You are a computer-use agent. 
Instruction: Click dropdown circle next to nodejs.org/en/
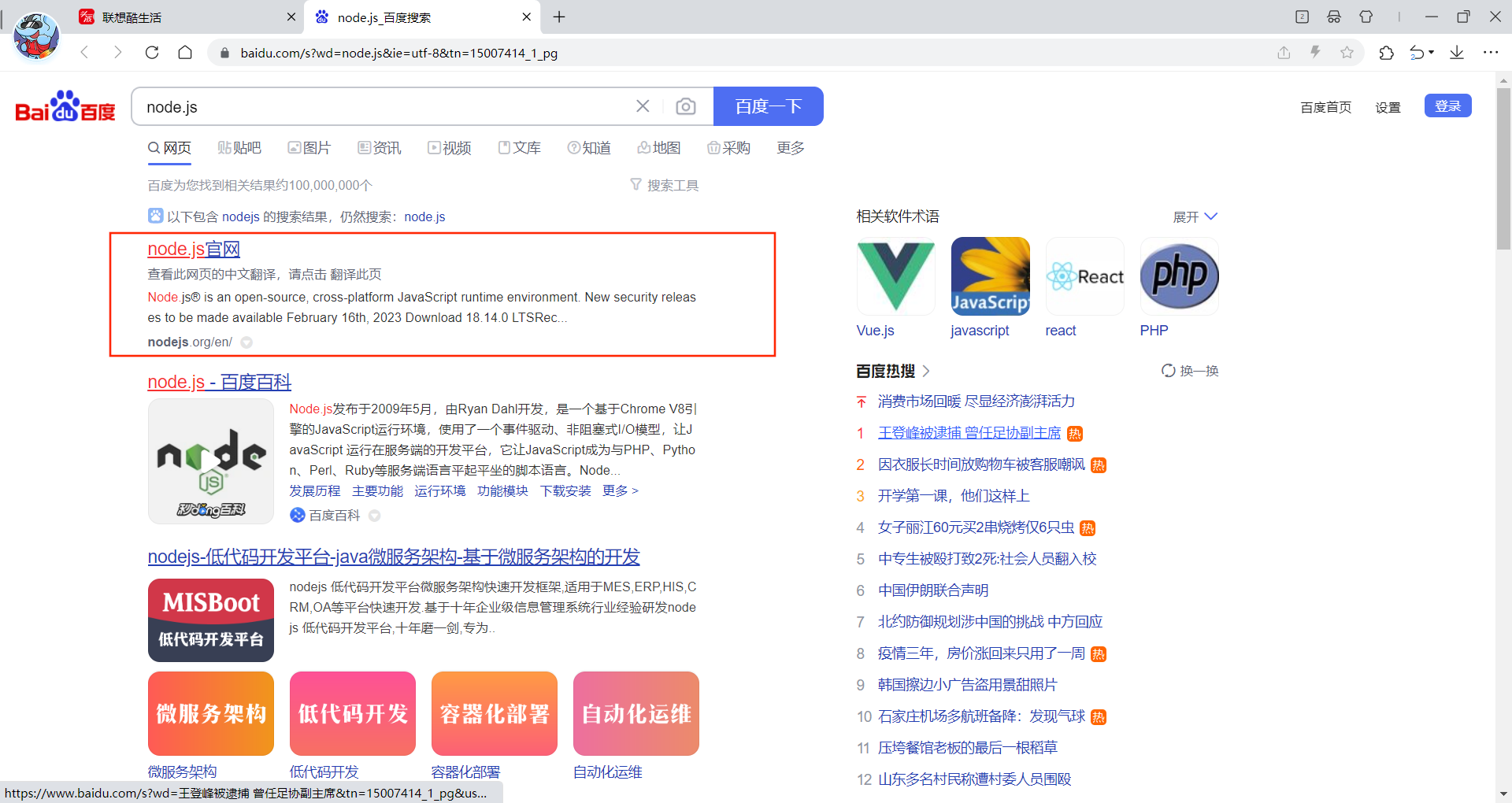[246, 342]
